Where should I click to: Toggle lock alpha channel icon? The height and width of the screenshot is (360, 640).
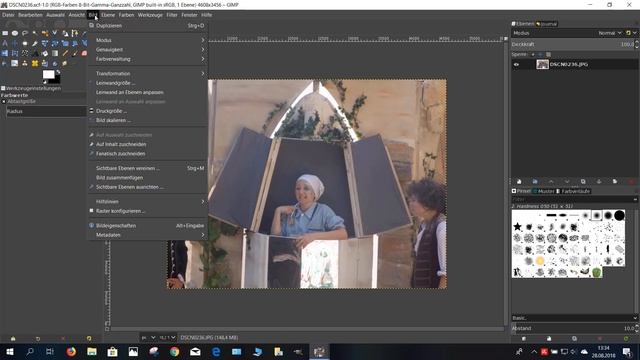(548, 54)
